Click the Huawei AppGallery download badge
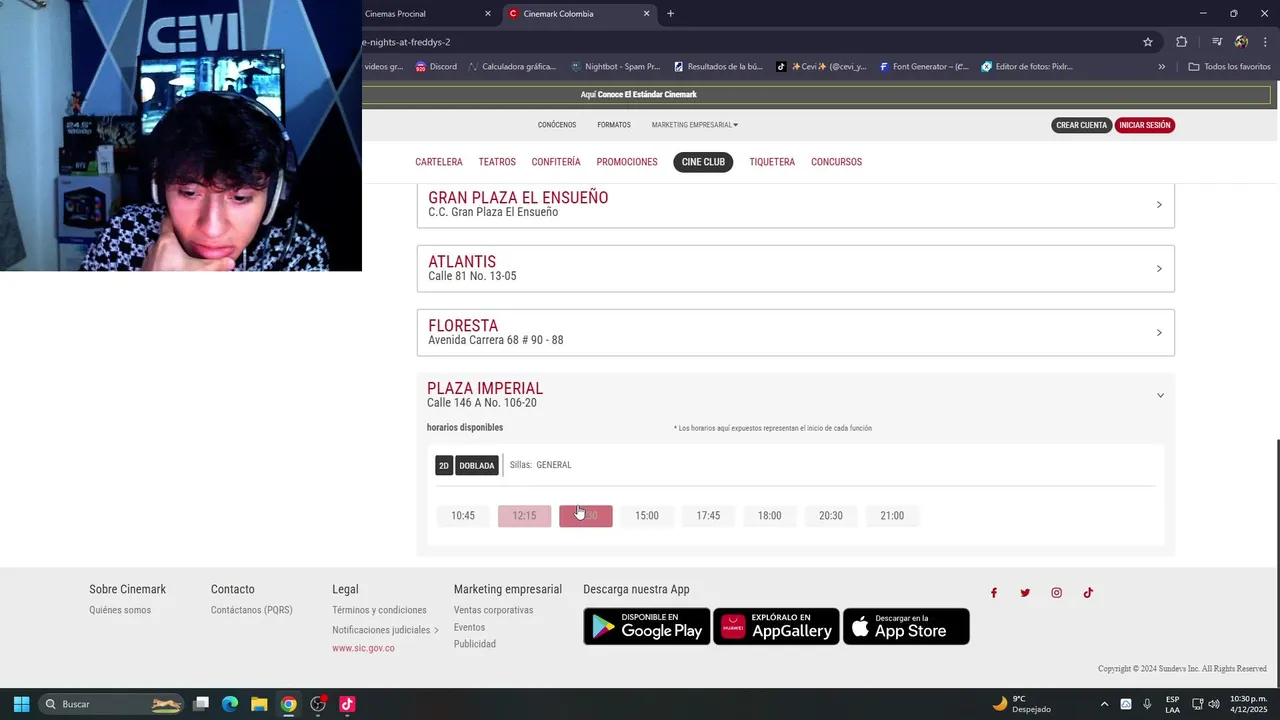Viewport: 1280px width, 720px height. click(x=776, y=626)
